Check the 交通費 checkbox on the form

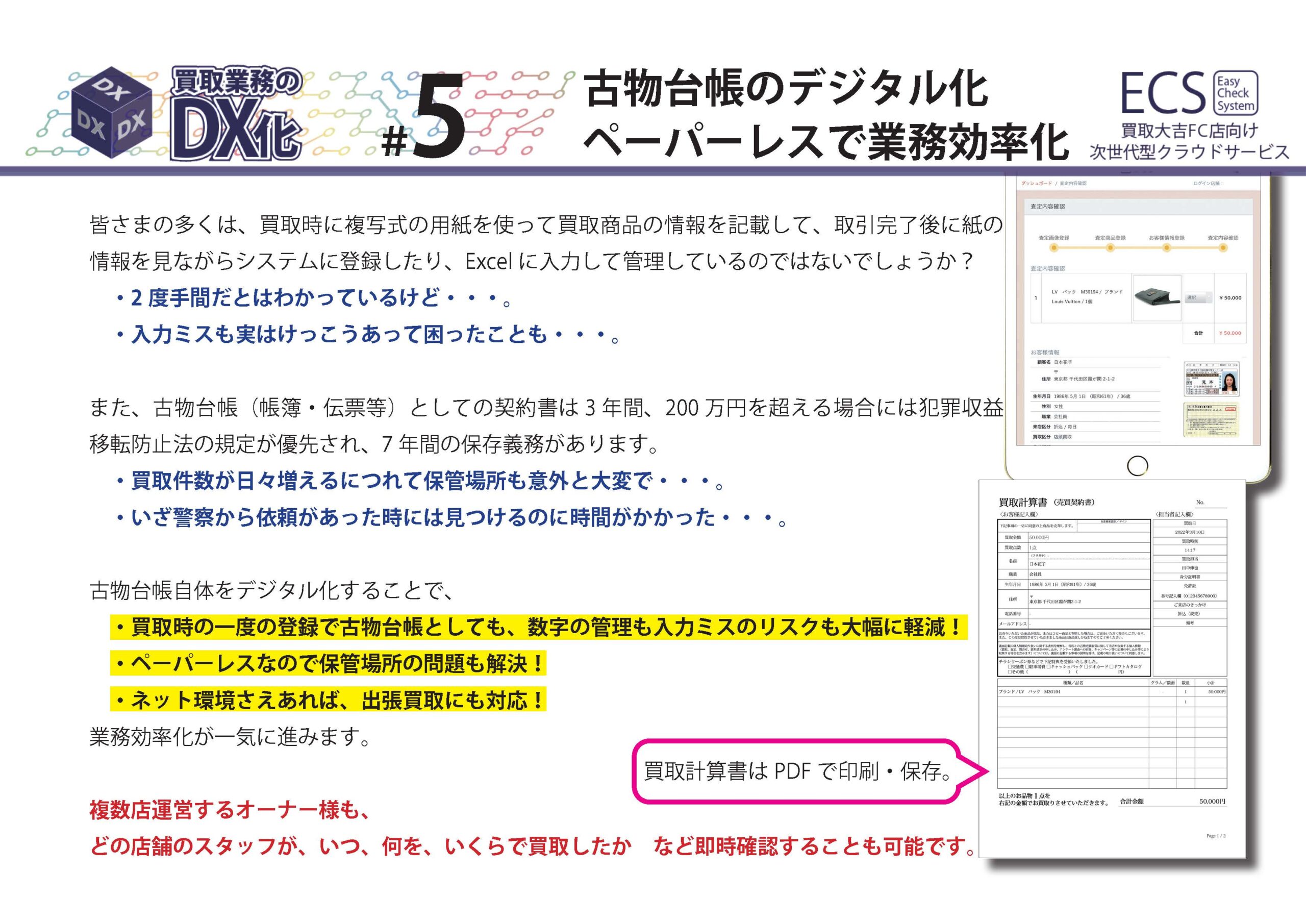[x=1010, y=667]
